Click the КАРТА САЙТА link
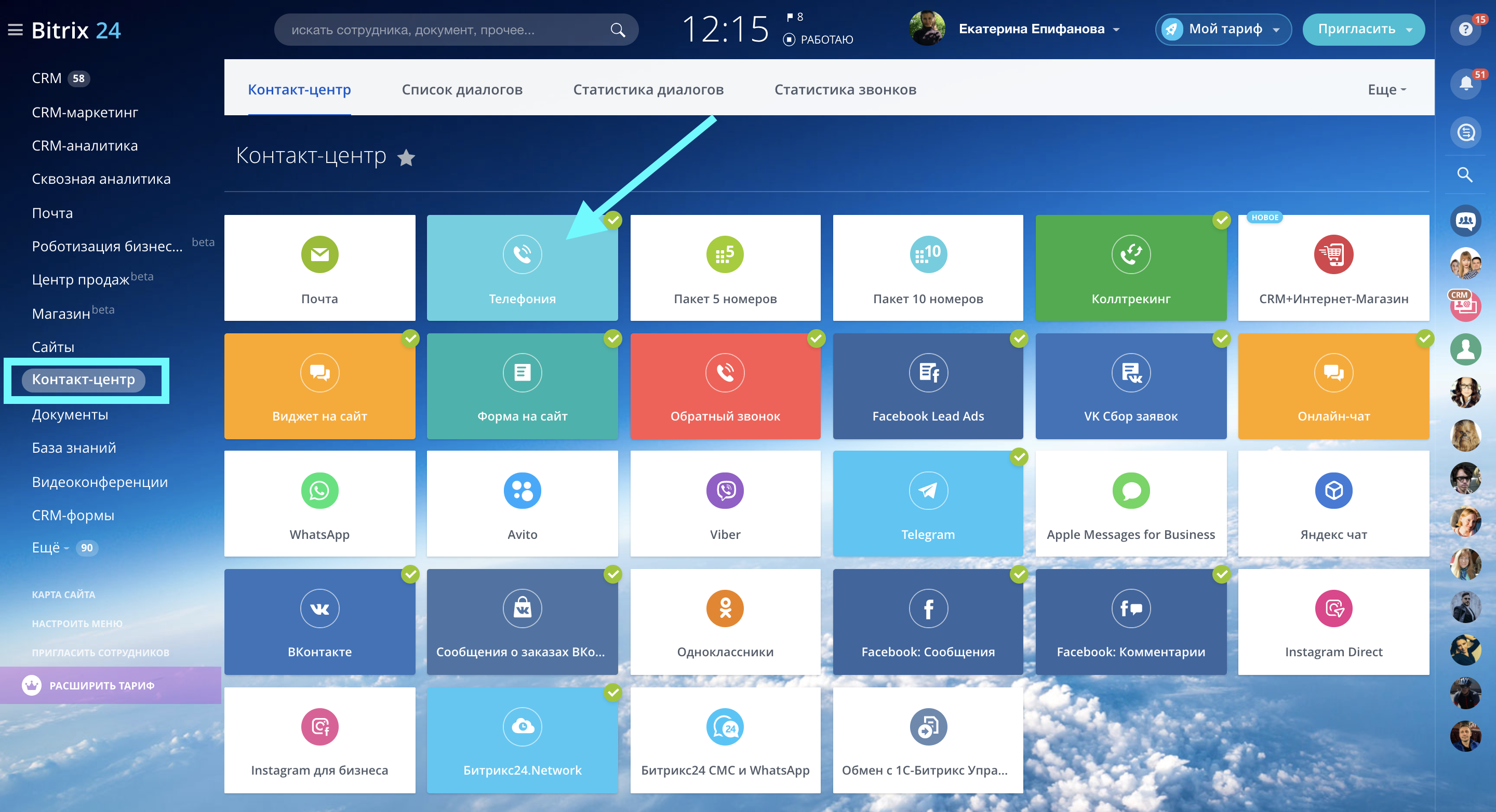The height and width of the screenshot is (812, 1496). tap(63, 594)
